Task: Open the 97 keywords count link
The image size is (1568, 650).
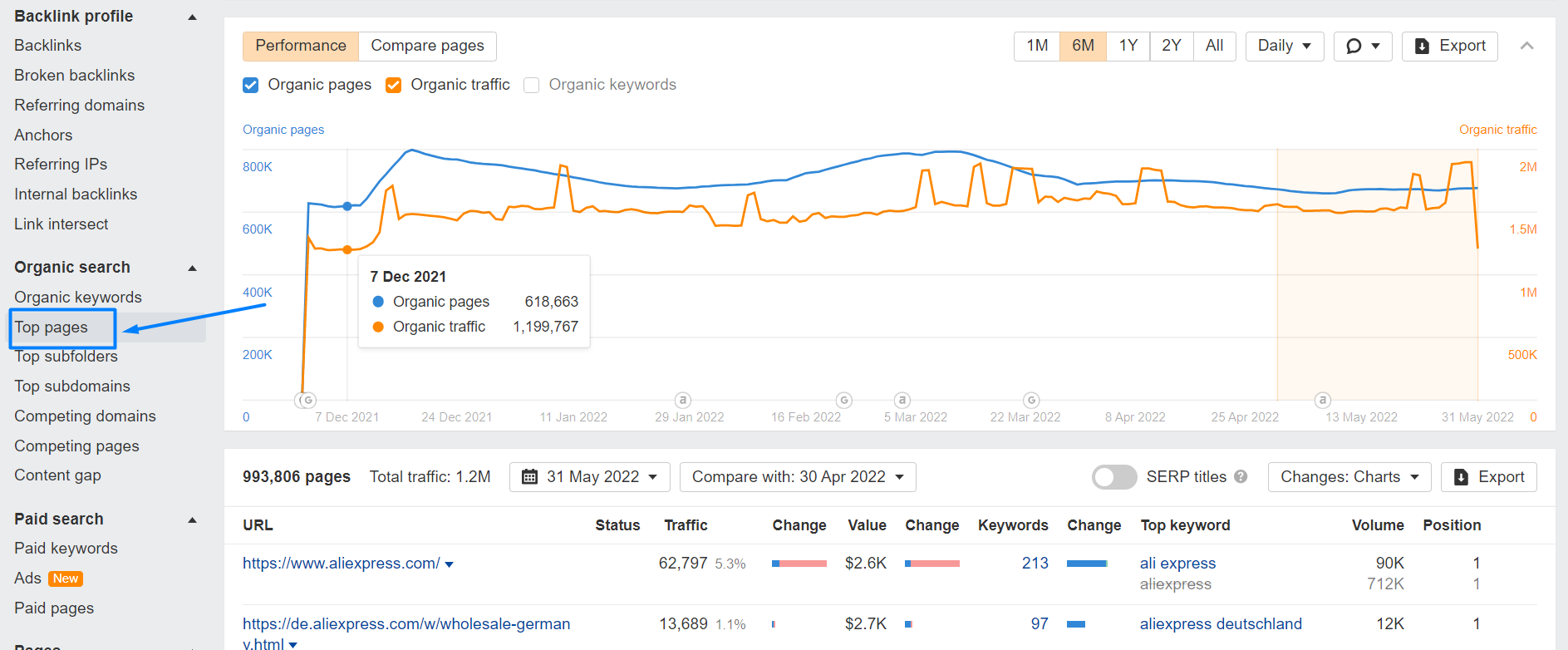Action: pos(1040,624)
